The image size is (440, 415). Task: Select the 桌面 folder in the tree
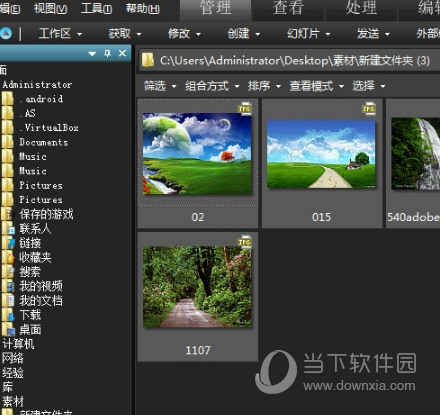pyautogui.click(x=30, y=330)
